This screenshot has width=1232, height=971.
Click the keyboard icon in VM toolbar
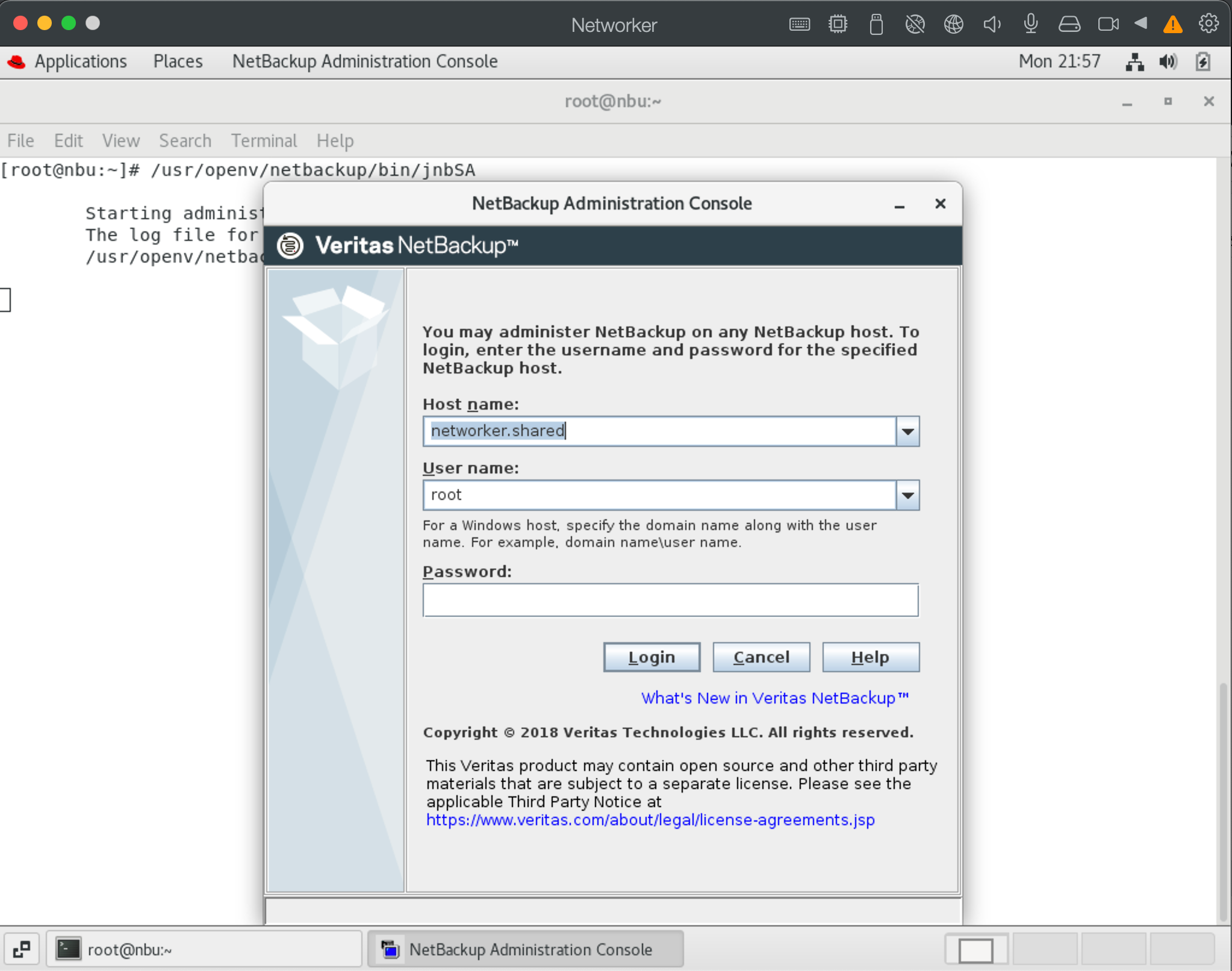click(x=799, y=25)
